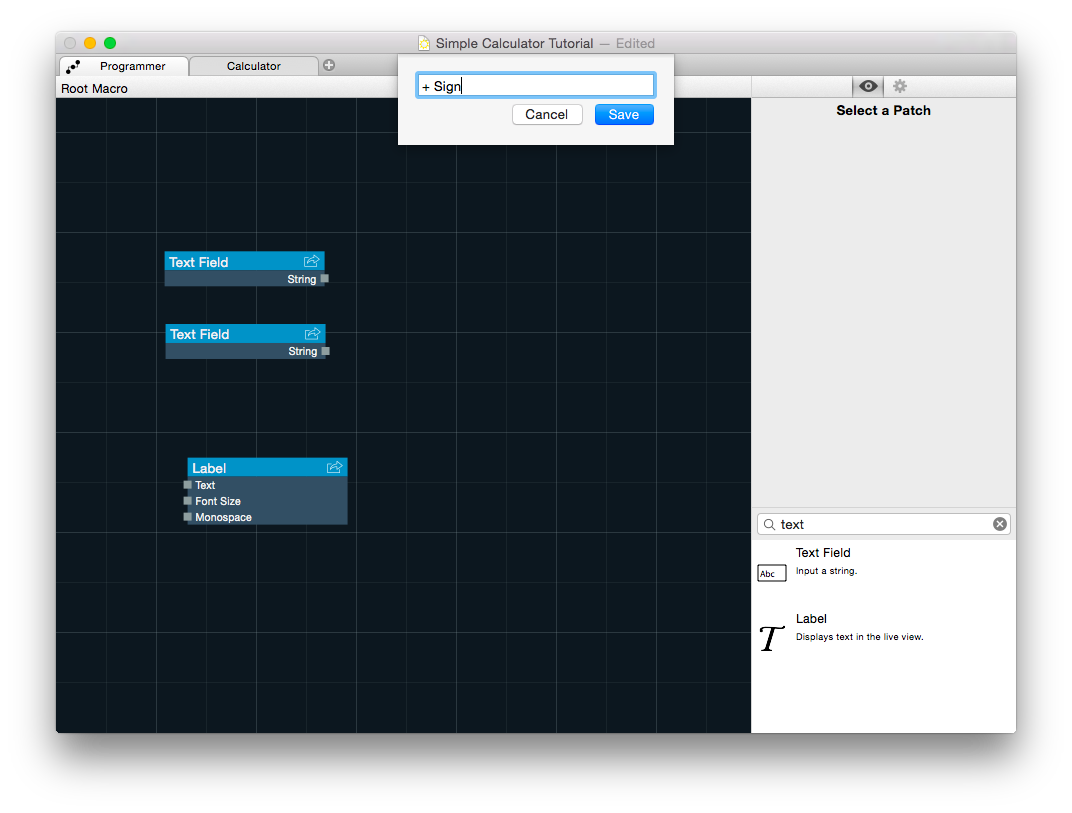Click the Abc Text Field library icon
Image resolution: width=1072 pixels, height=813 pixels.
click(x=772, y=573)
